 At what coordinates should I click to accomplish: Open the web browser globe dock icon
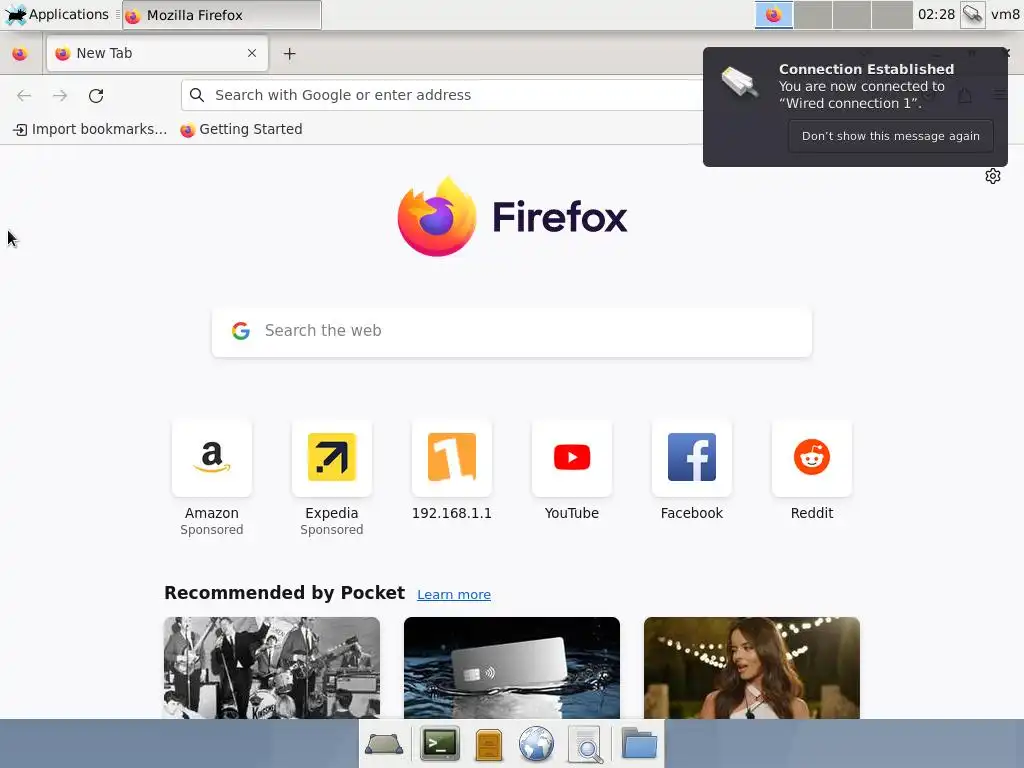(536, 744)
